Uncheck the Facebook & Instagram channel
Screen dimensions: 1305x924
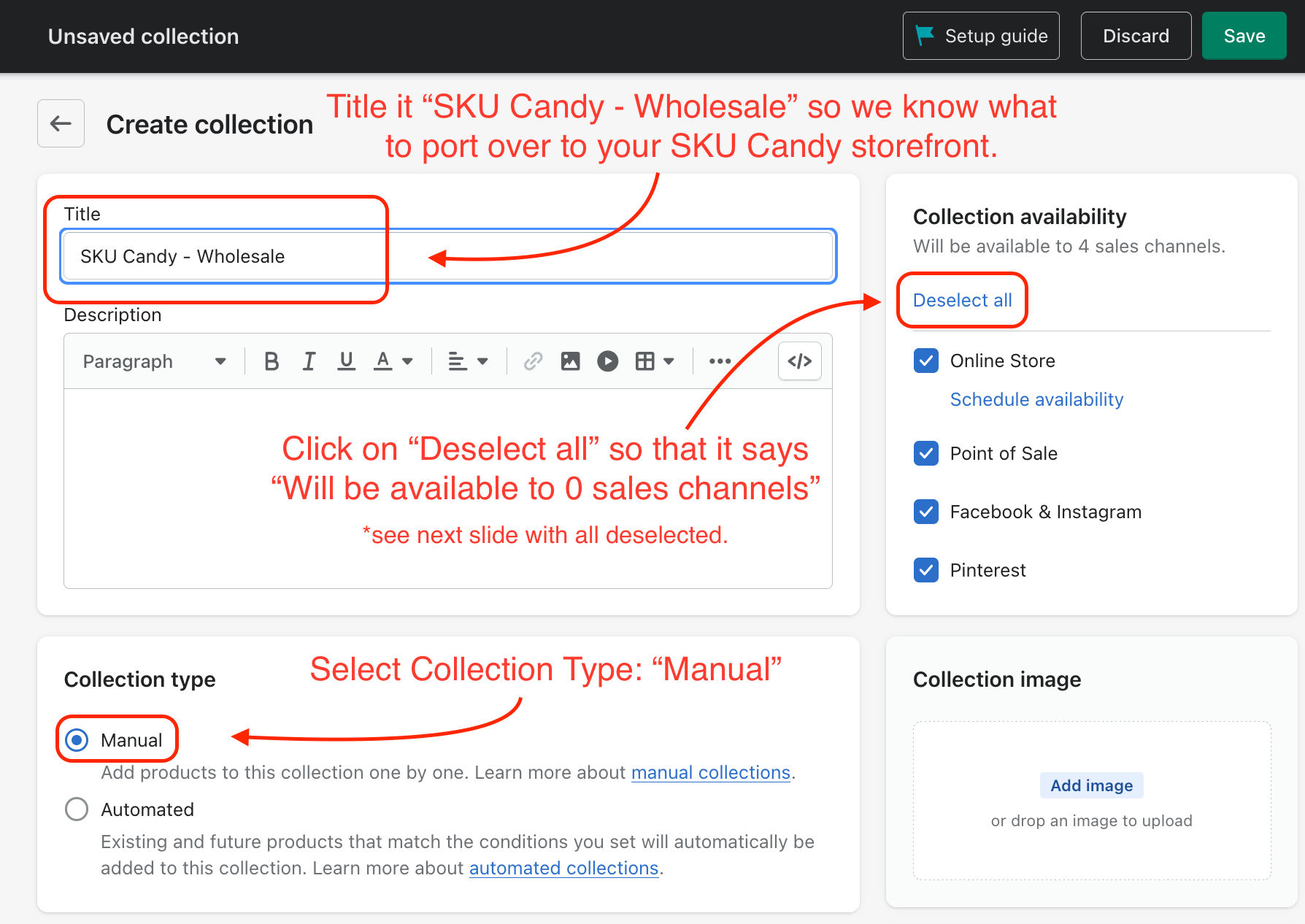[x=926, y=512]
